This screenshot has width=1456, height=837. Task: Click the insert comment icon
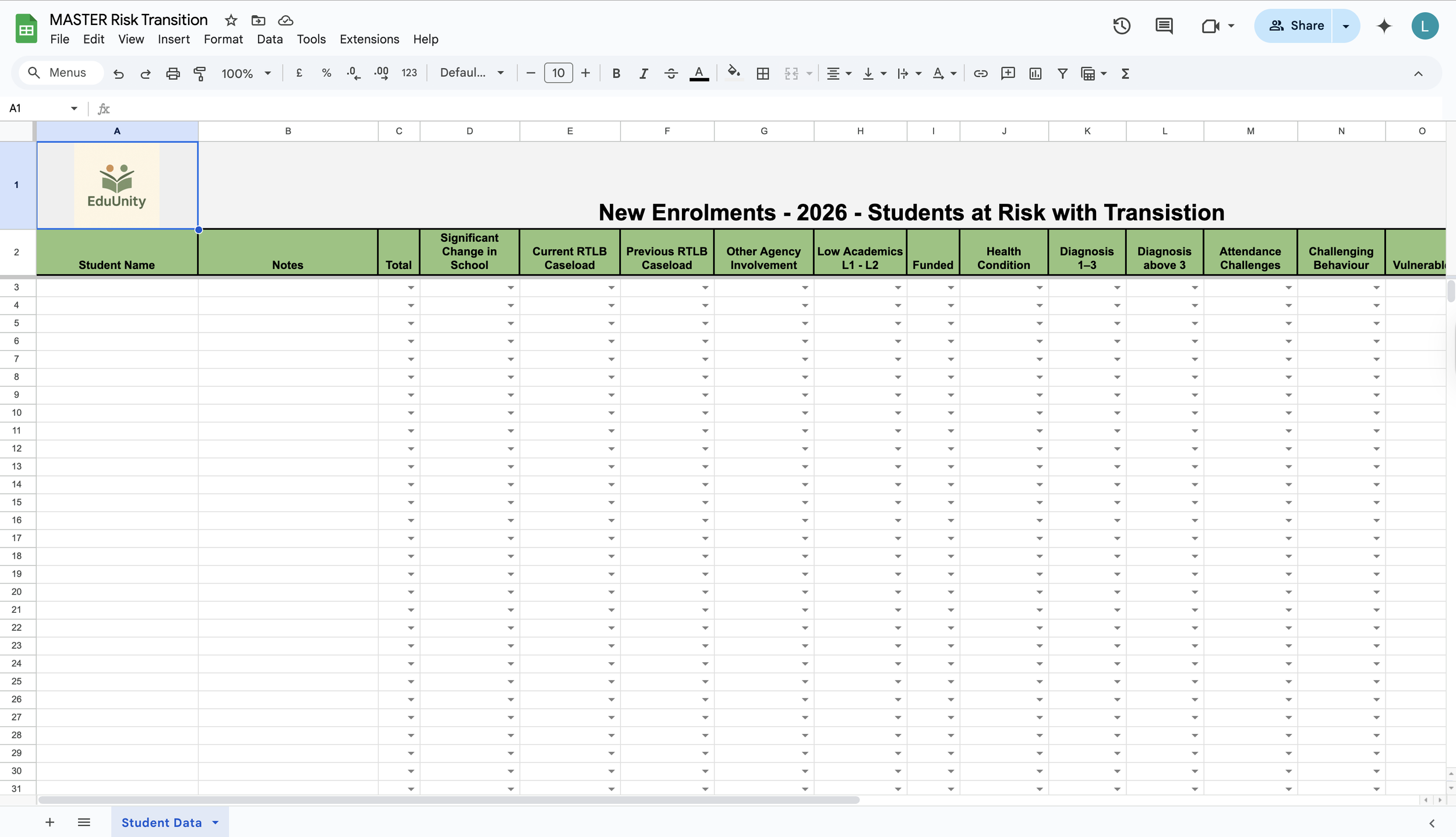pyautogui.click(x=1008, y=73)
